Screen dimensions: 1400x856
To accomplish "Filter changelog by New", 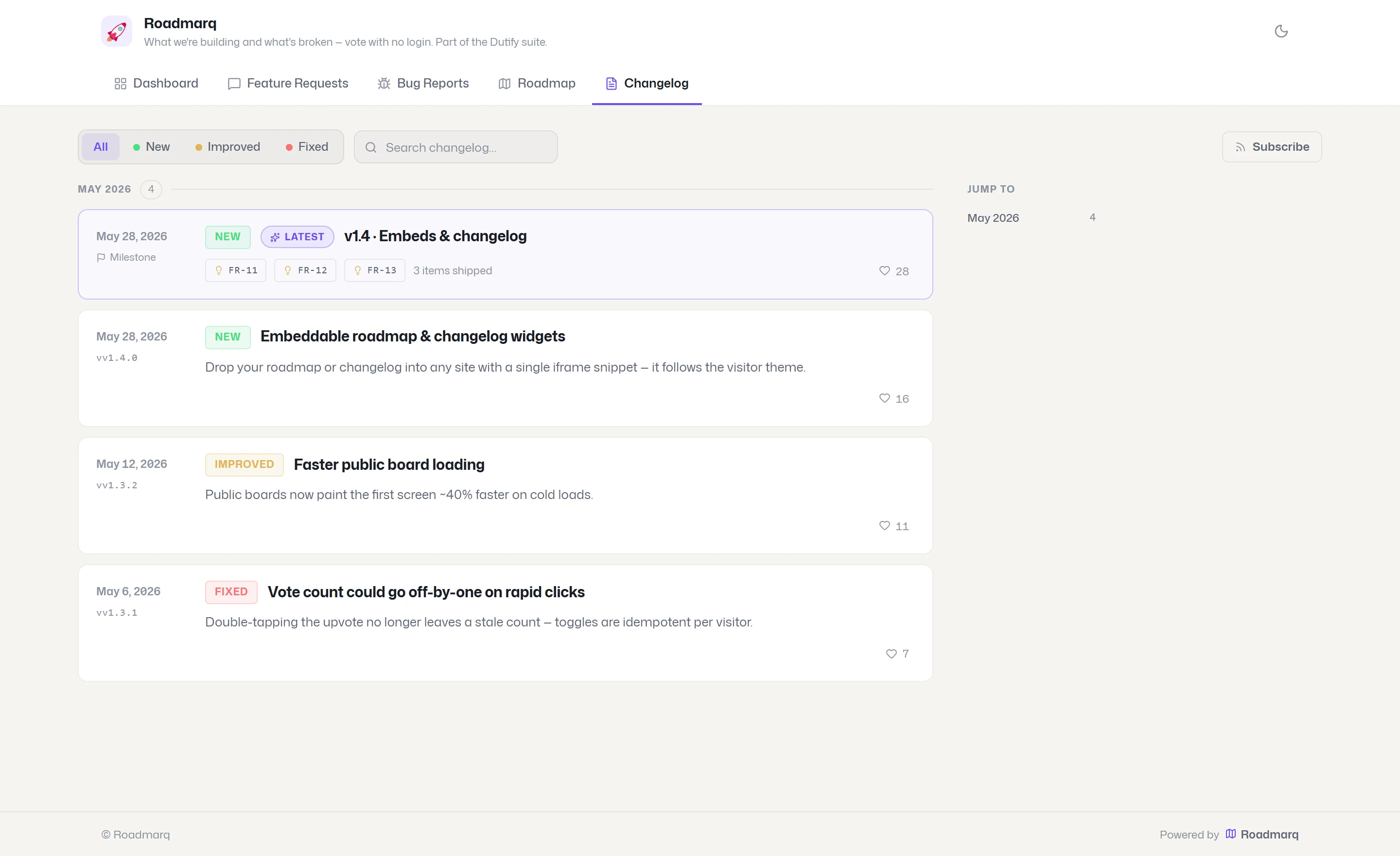I will [x=151, y=147].
